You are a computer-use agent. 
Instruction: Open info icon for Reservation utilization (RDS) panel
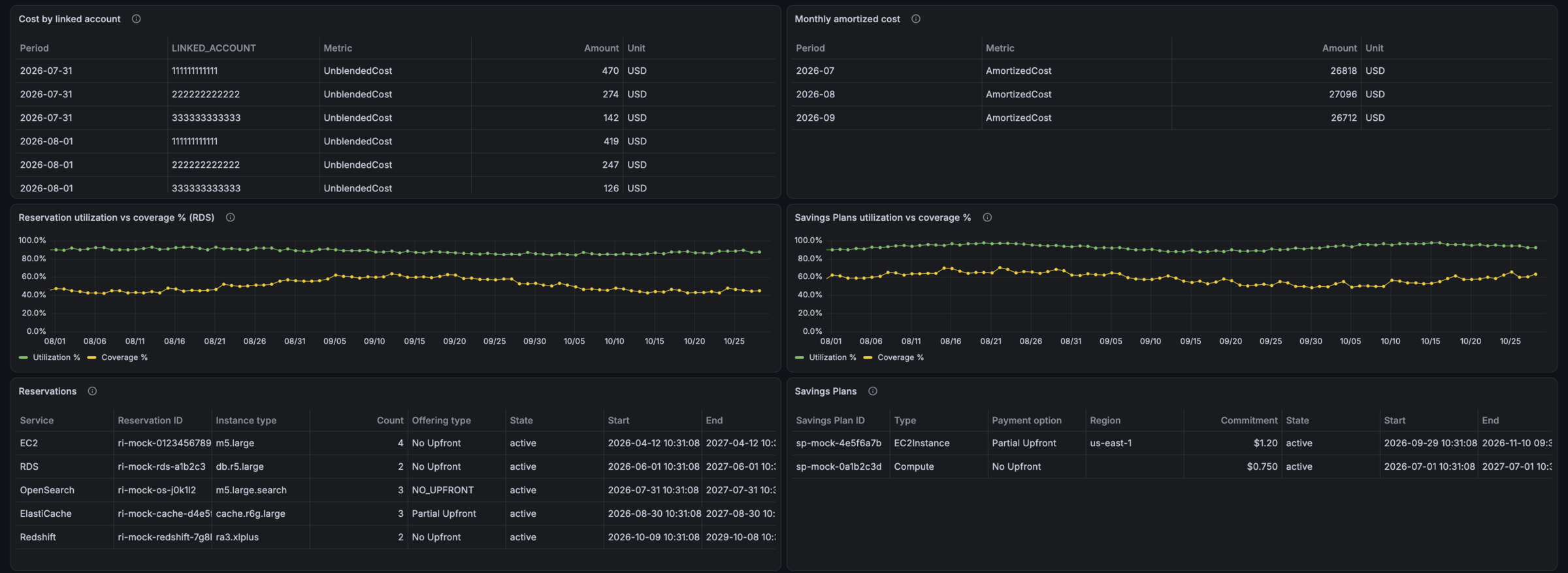[x=230, y=218]
